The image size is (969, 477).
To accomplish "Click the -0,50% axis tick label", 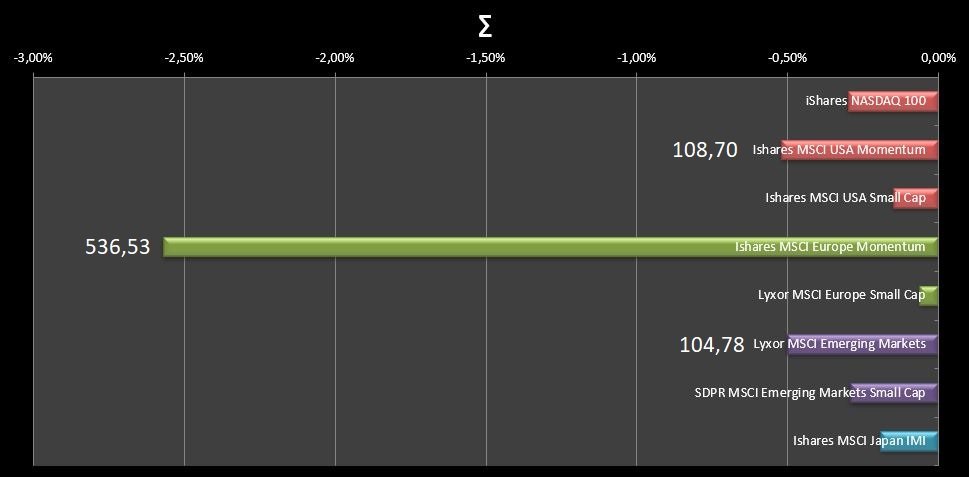I will pyautogui.click(x=788, y=57).
